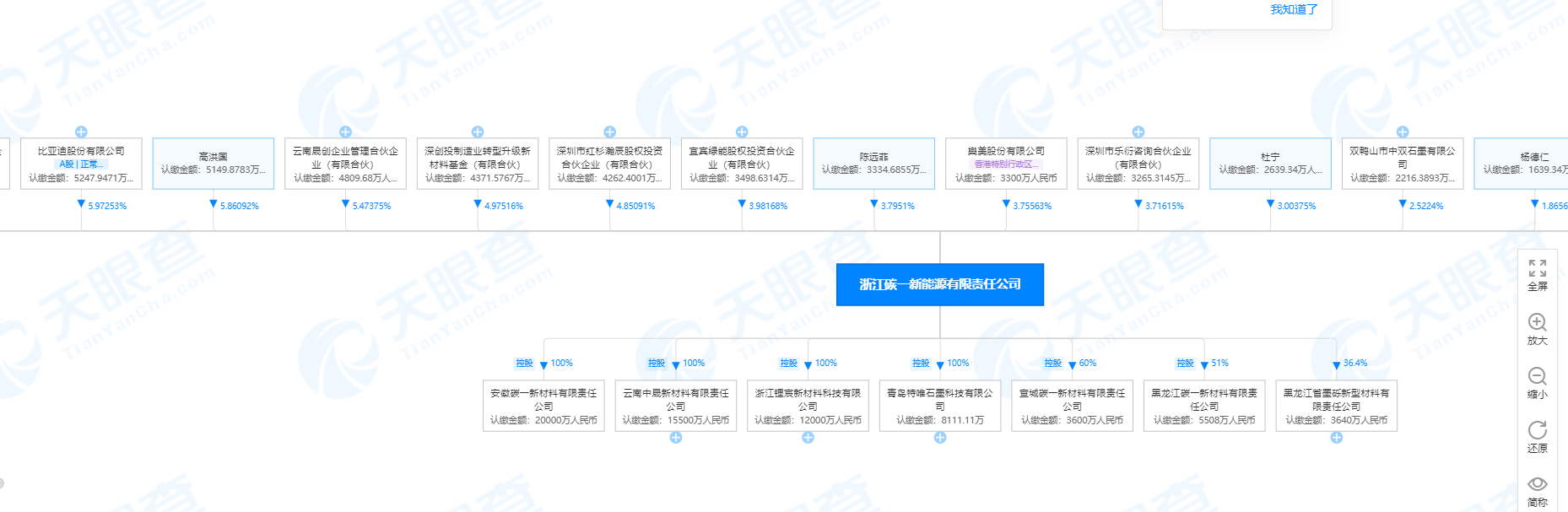This screenshot has height=512, width=1568.
Task: Expand subsidiaries below 青岛特唯石墨科技有限公司
Action: pyautogui.click(x=940, y=438)
